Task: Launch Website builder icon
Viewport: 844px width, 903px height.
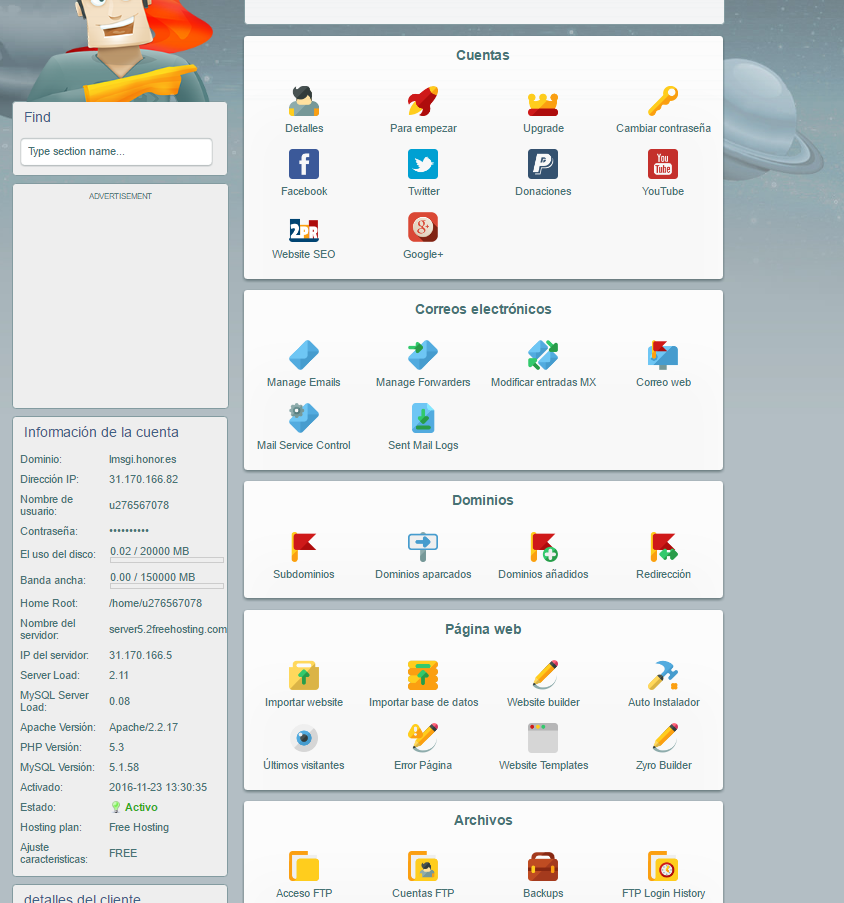Action: 543,676
